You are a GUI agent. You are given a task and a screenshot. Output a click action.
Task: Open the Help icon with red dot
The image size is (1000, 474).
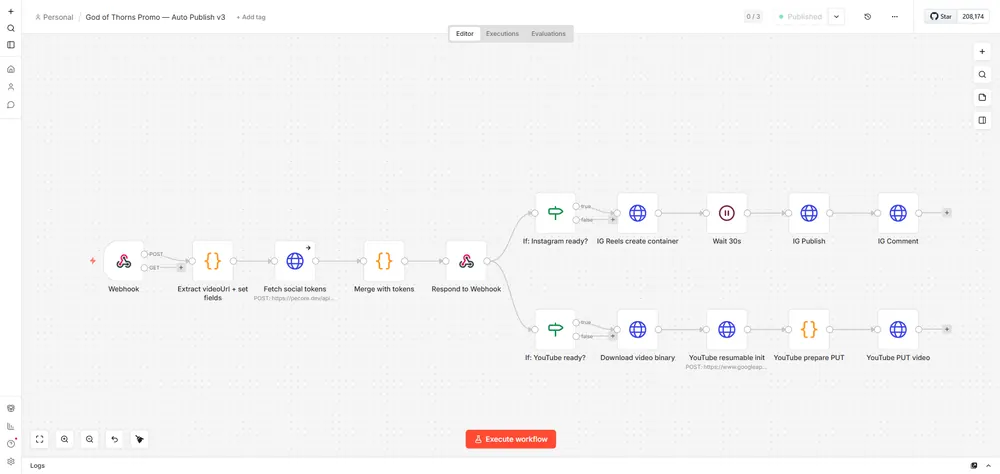point(11,443)
